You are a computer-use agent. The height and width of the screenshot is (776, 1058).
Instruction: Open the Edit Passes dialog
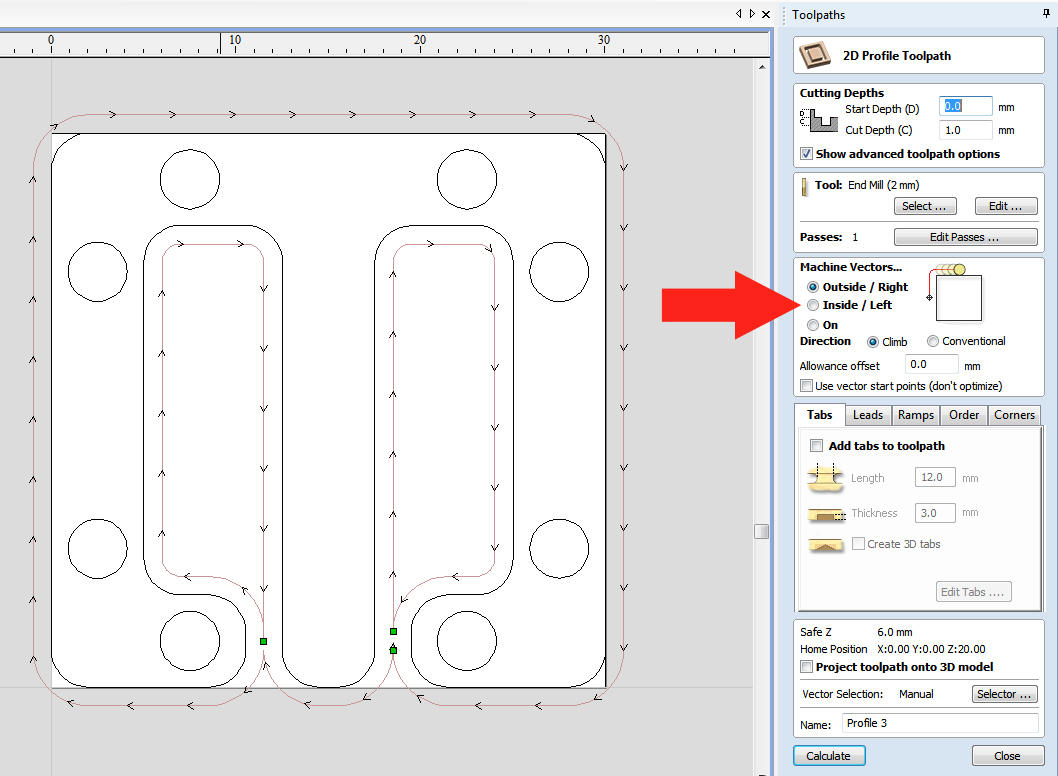coord(965,238)
